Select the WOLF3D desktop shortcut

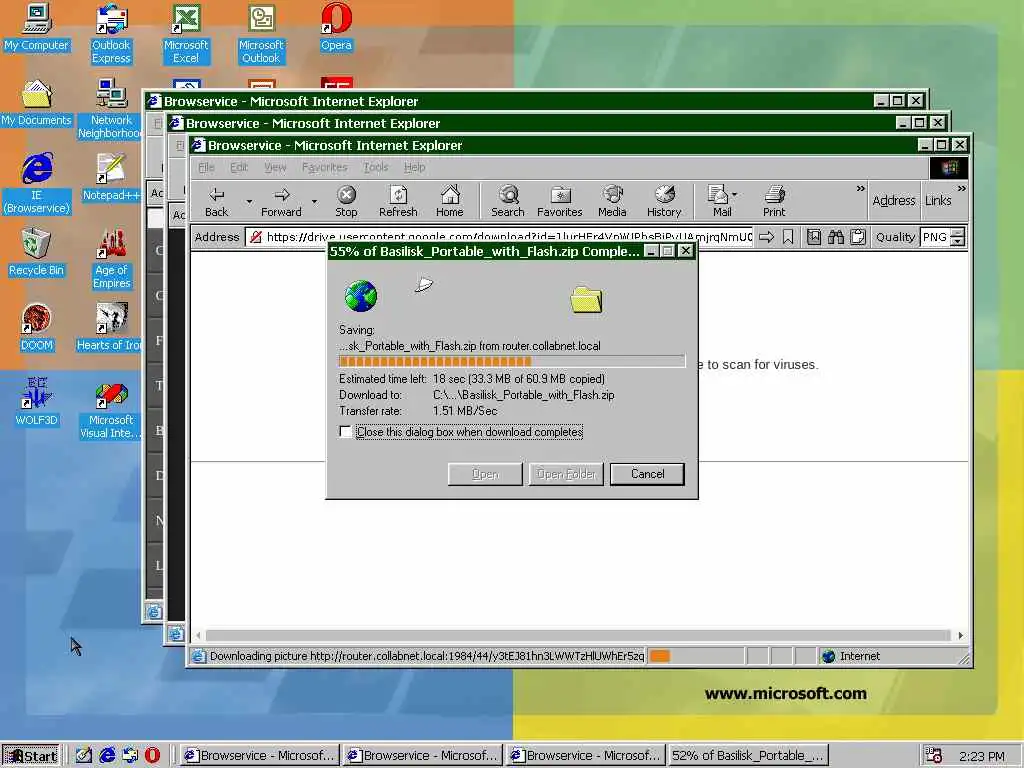pyautogui.click(x=36, y=402)
